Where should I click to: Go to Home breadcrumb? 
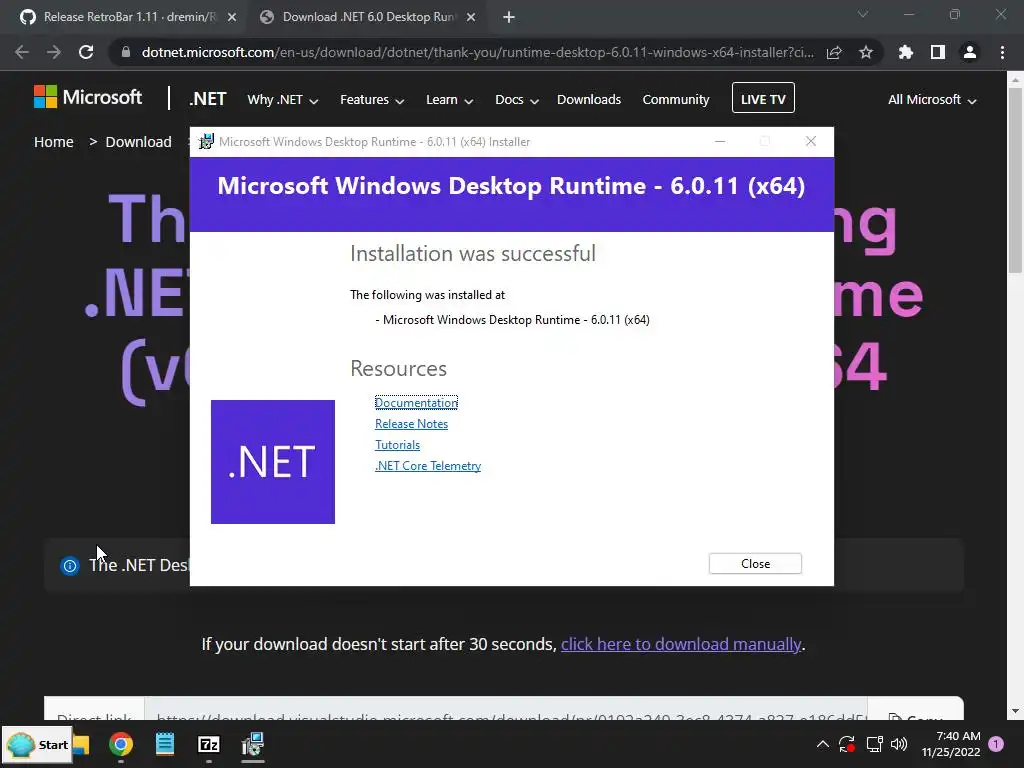click(54, 142)
